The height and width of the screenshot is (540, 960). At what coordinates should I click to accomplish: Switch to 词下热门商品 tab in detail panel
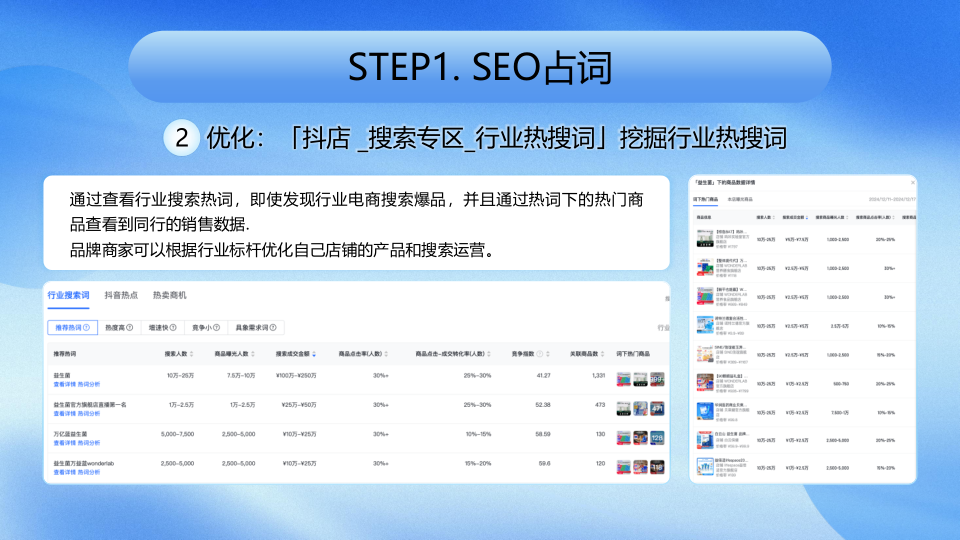[x=705, y=200]
